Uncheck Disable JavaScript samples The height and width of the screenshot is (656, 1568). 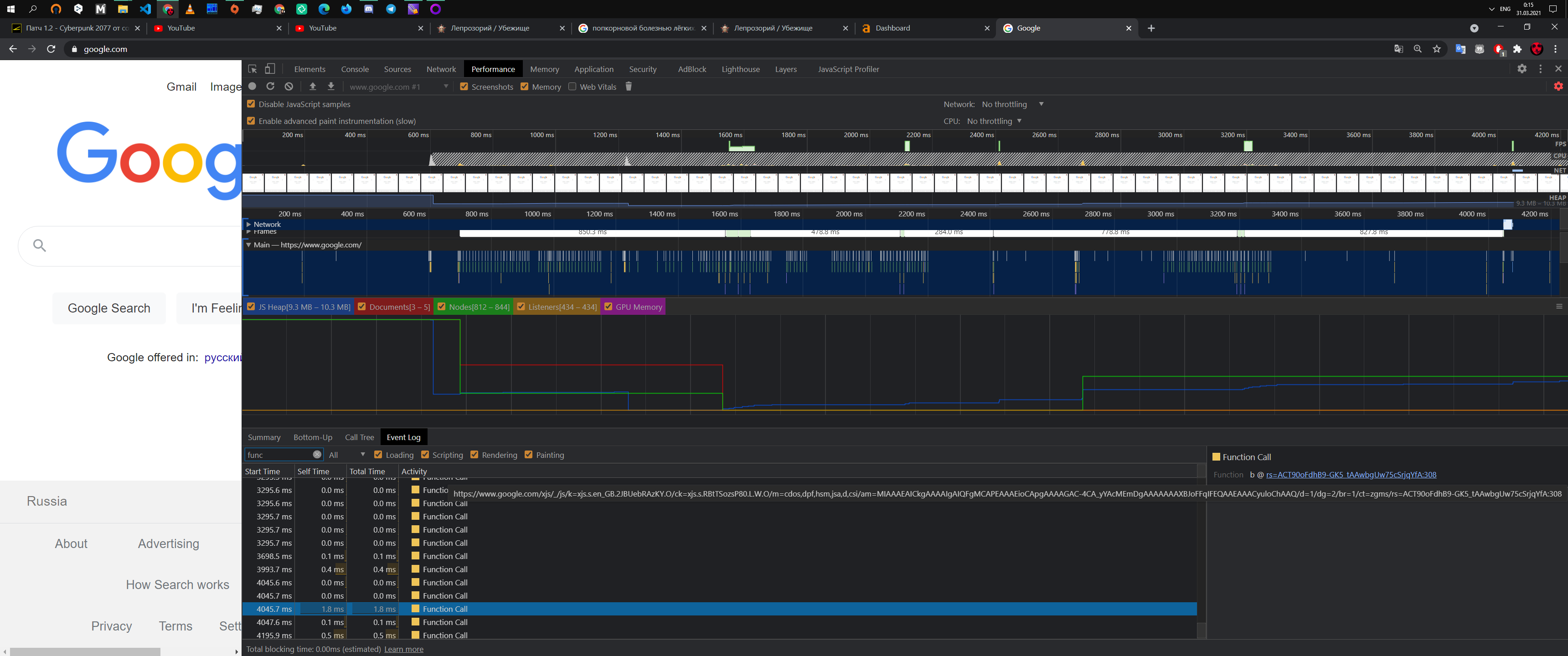(251, 104)
